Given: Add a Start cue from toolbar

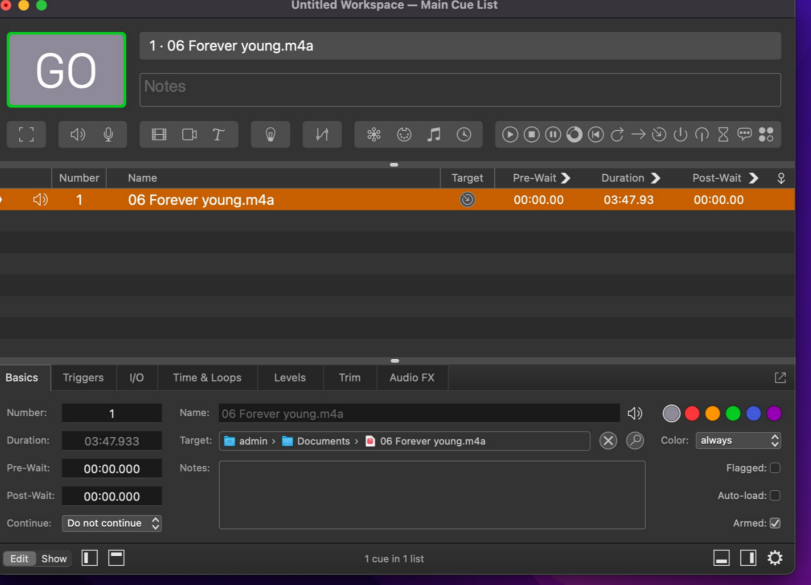Looking at the screenshot, I should coord(509,134).
